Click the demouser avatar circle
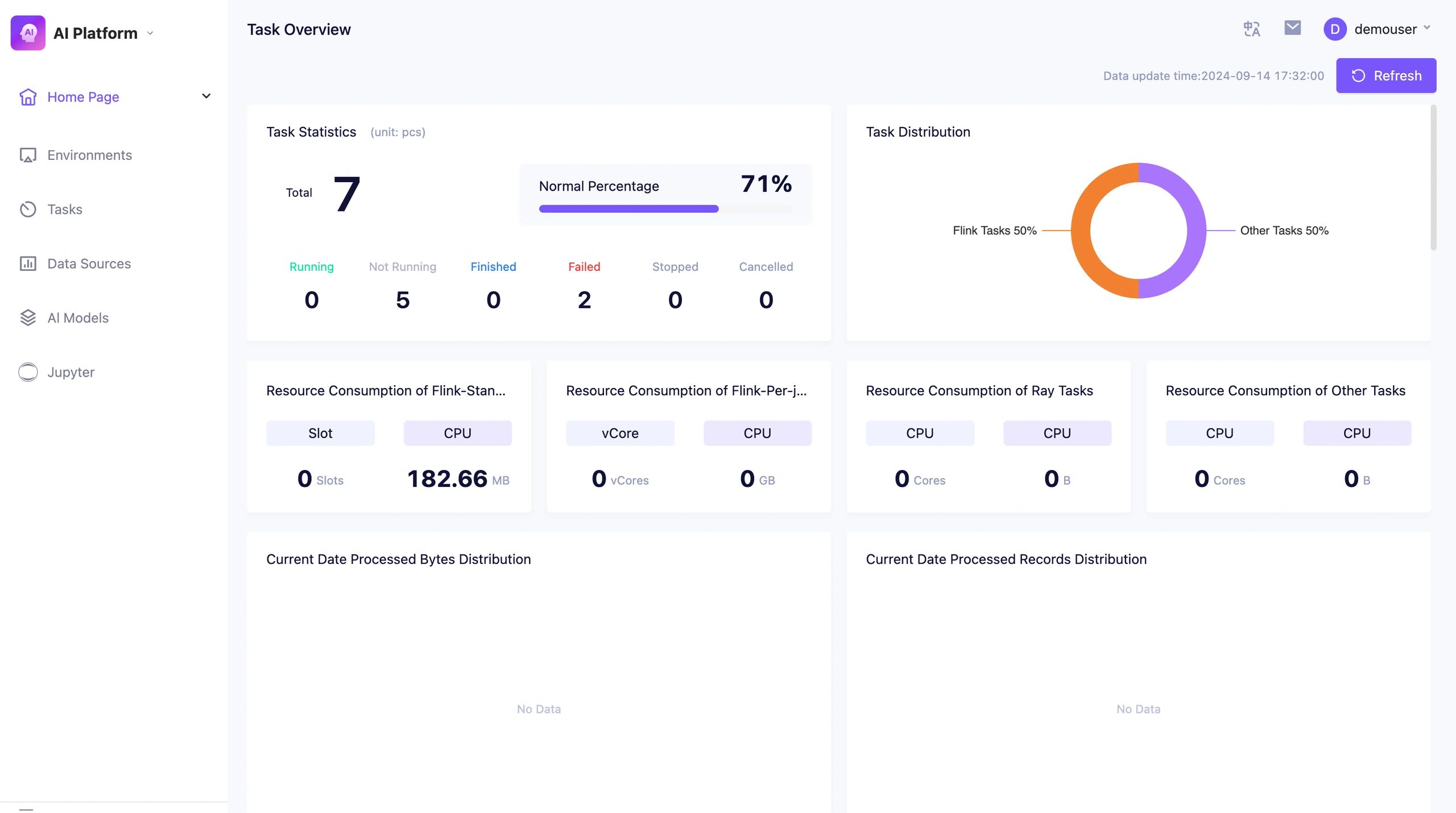Viewport: 1456px width, 813px height. [1334, 29]
